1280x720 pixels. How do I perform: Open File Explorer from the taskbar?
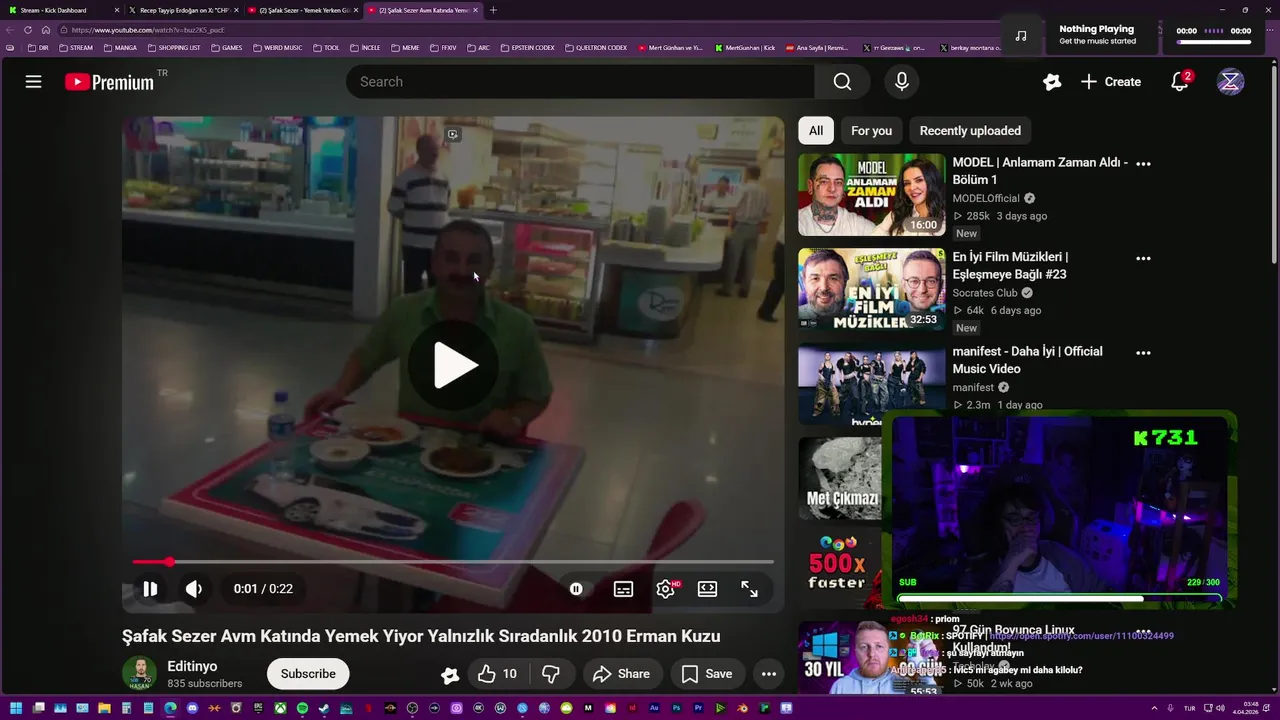pos(104,708)
